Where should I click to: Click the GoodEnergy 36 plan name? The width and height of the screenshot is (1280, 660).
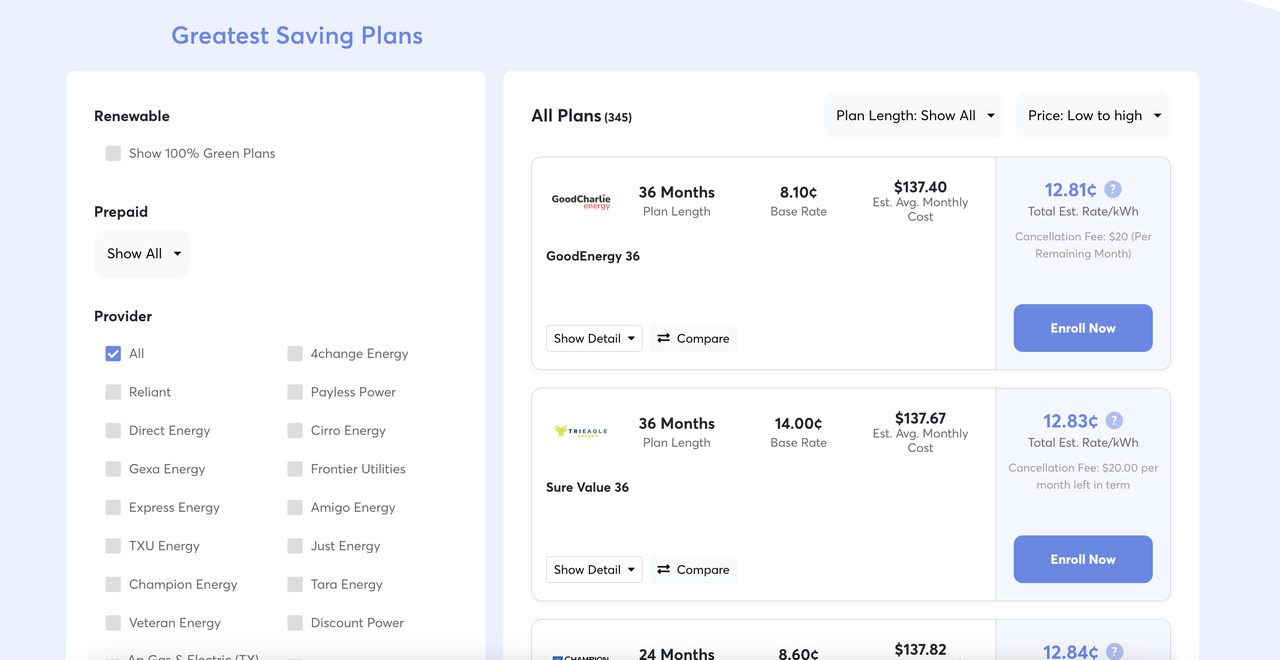coord(593,256)
